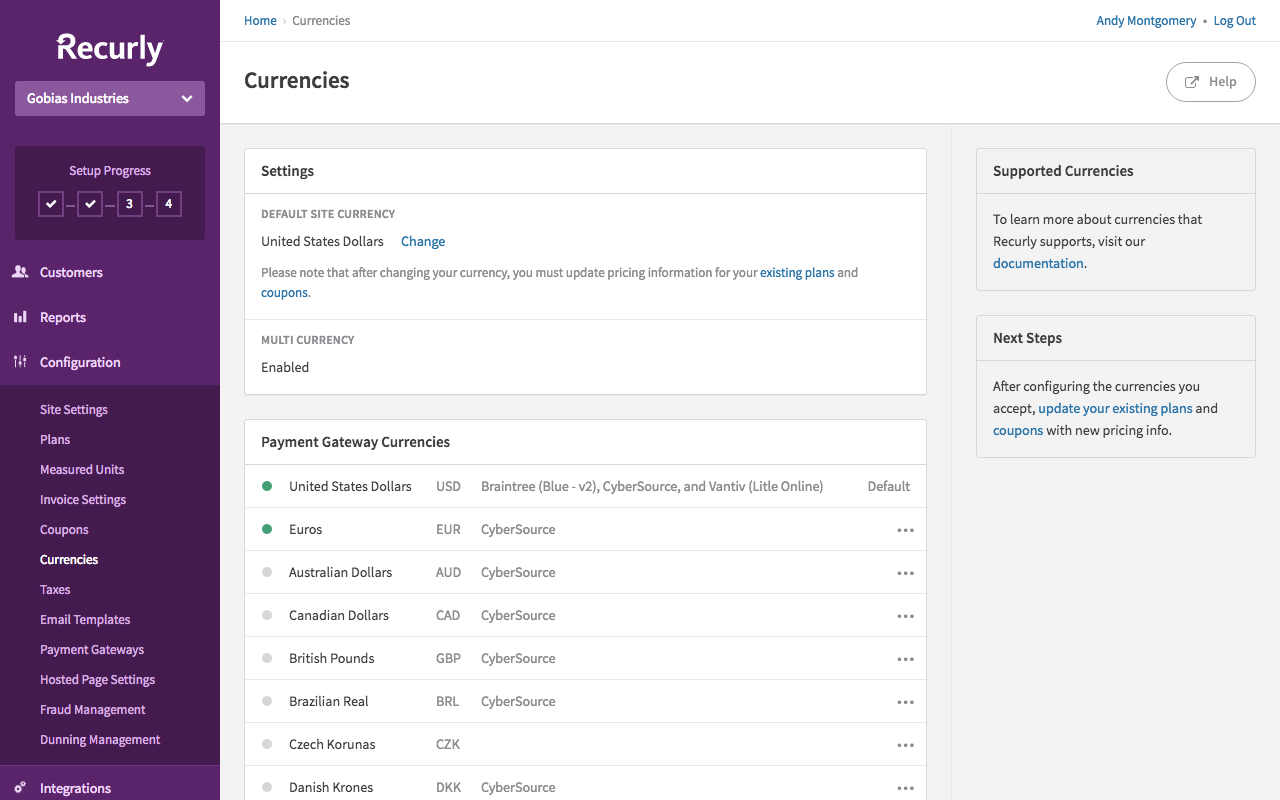
Task: Open the Recurly documentation link
Action: [1037, 263]
